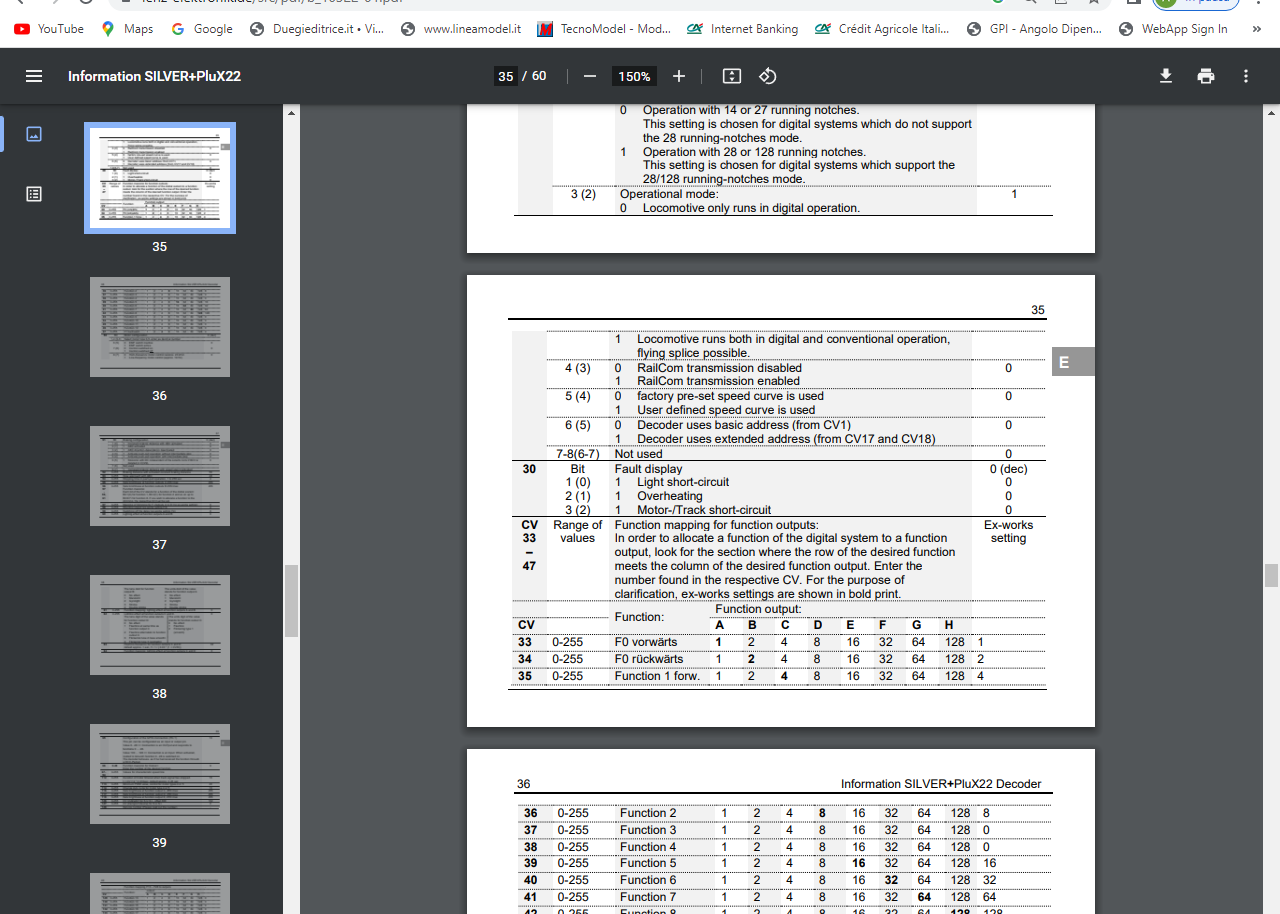Rotate the document counterclockwise
The image size is (1280, 914).
coord(767,76)
